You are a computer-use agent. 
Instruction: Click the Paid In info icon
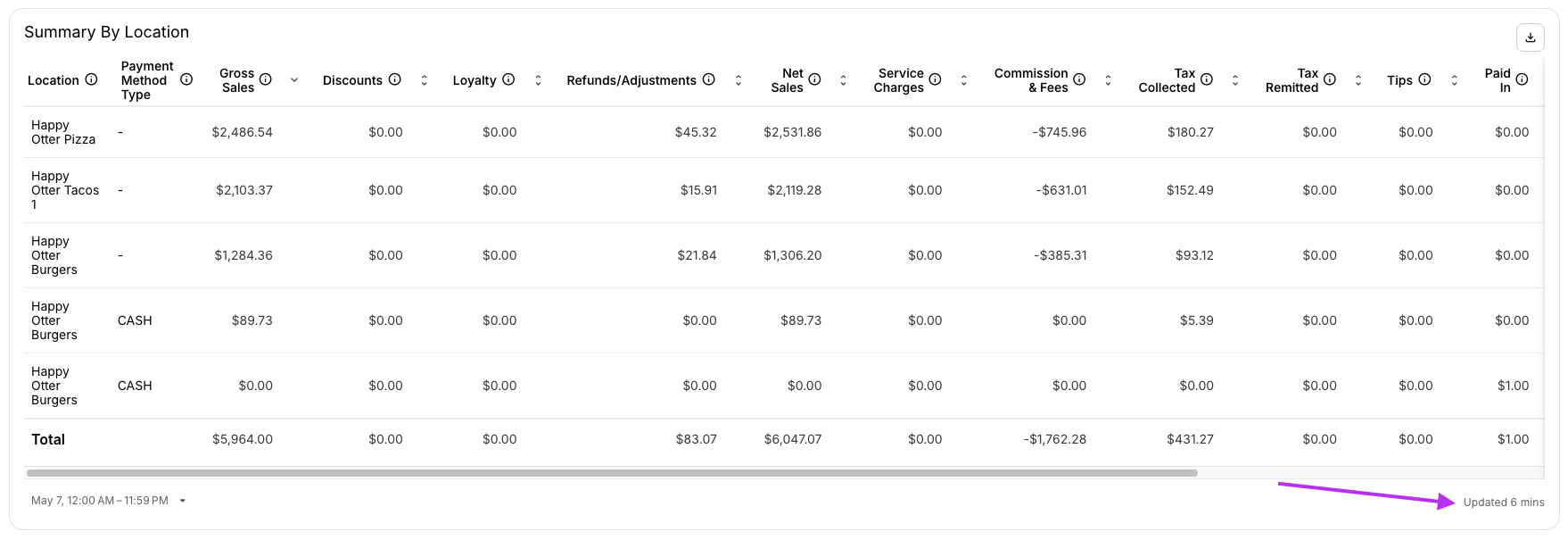pos(1522,79)
